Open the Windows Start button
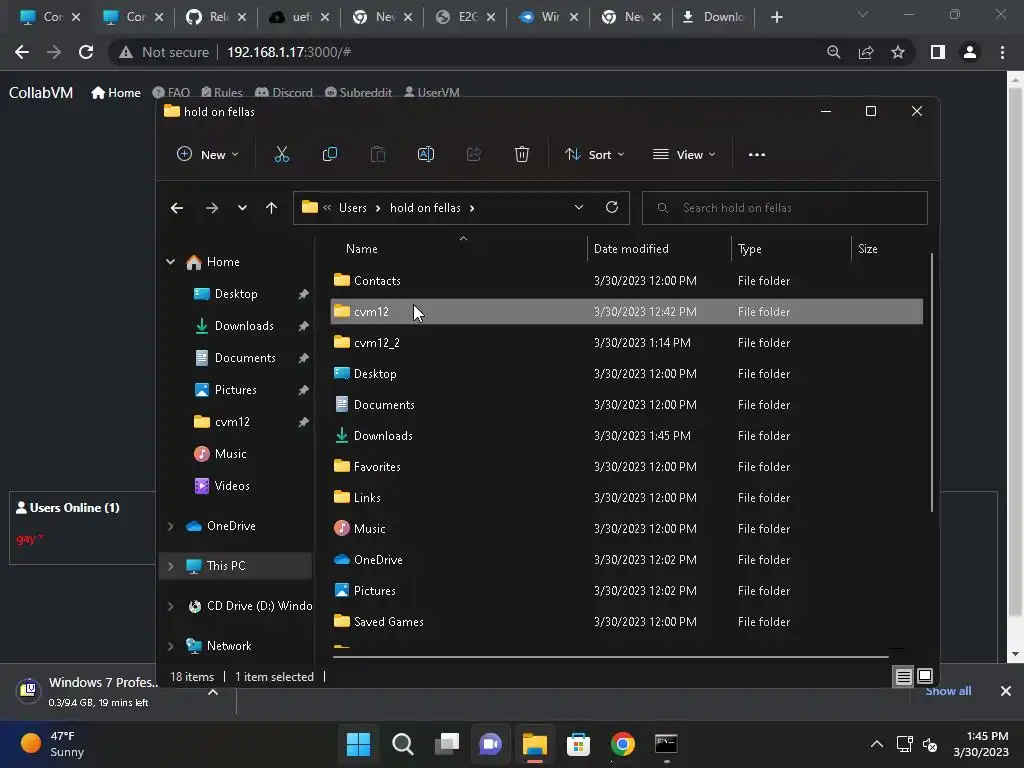The image size is (1024, 768). click(358, 744)
